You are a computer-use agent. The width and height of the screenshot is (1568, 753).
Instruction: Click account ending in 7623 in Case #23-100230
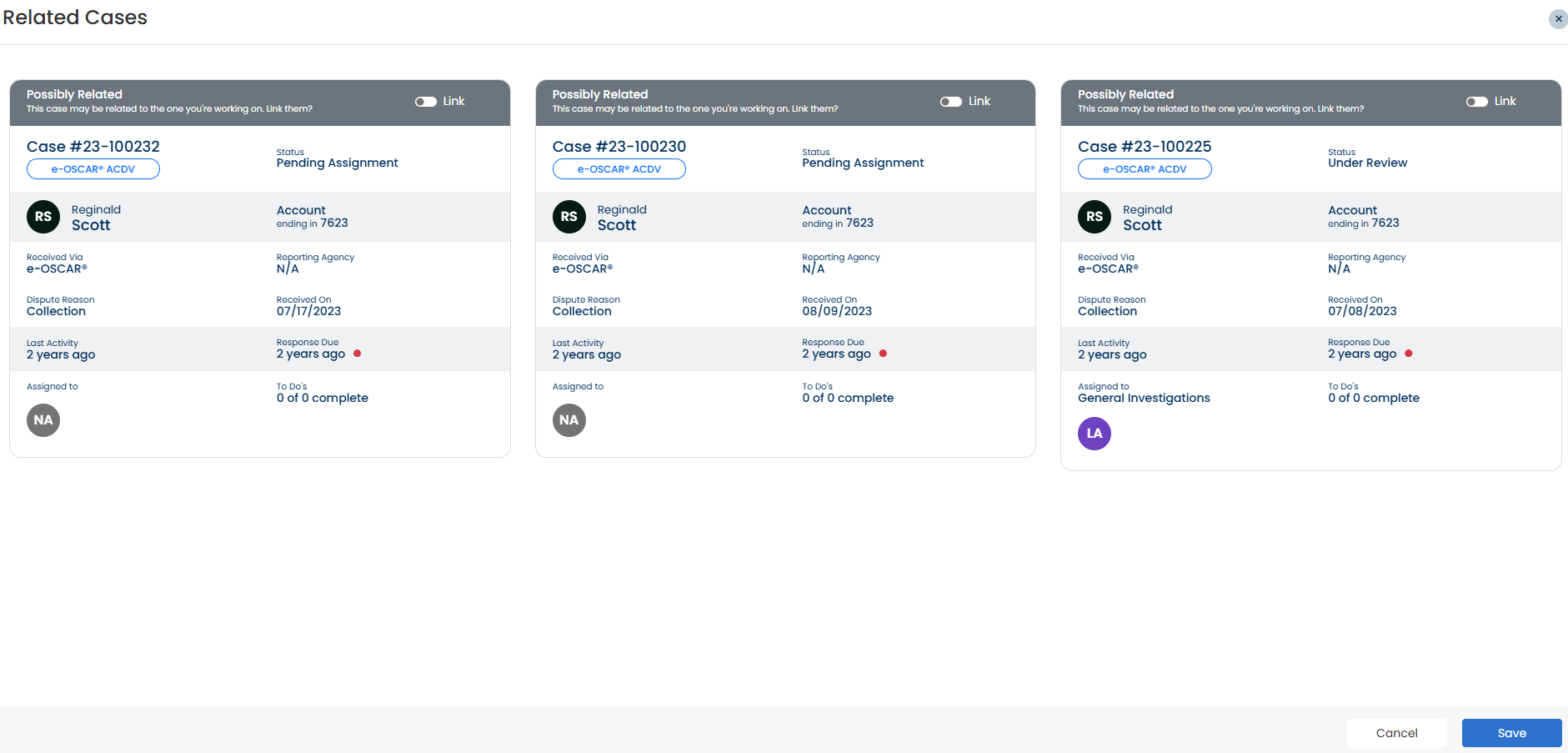(838, 217)
